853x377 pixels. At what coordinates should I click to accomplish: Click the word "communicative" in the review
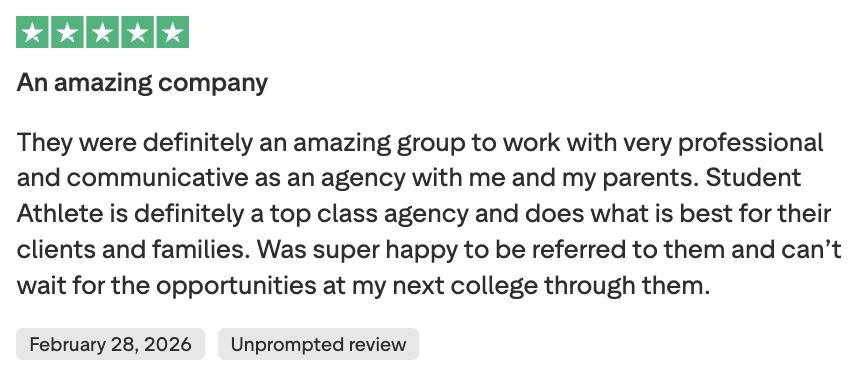coord(157,178)
